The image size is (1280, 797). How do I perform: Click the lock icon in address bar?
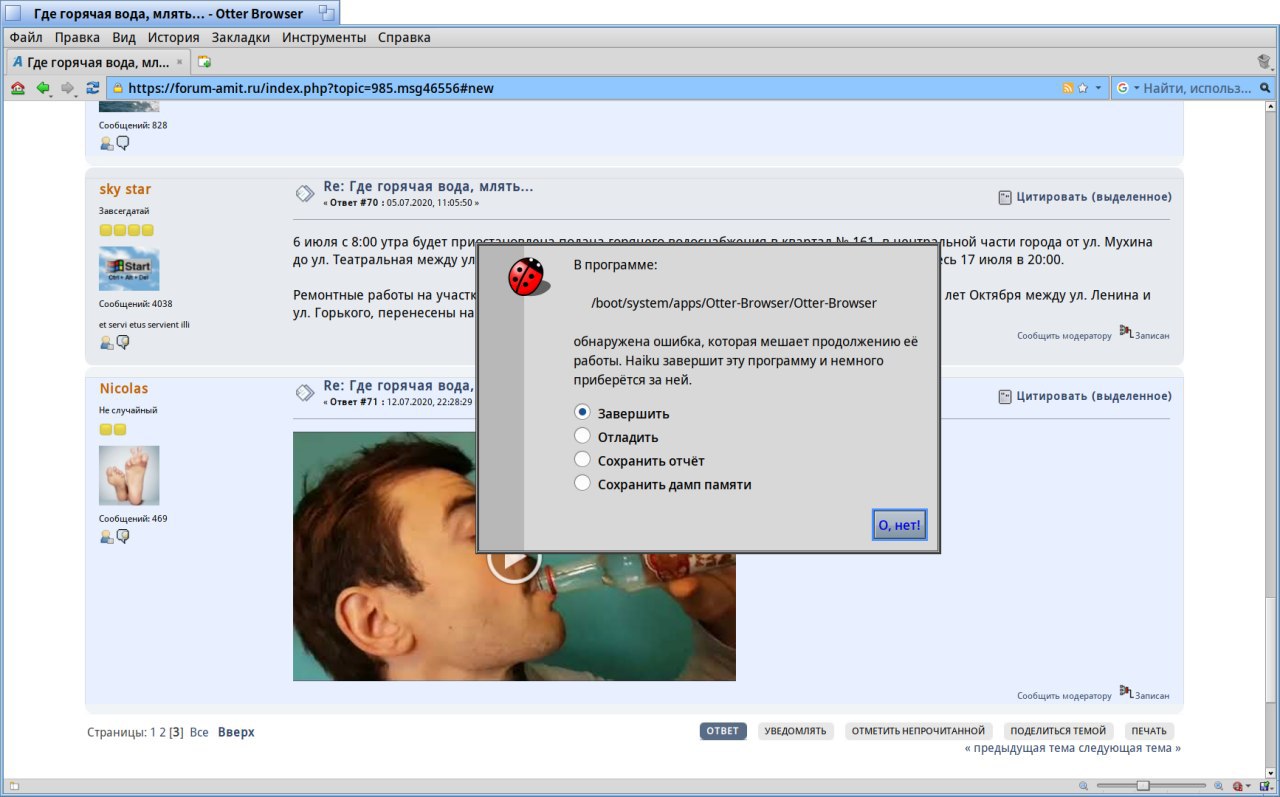pyautogui.click(x=118, y=88)
